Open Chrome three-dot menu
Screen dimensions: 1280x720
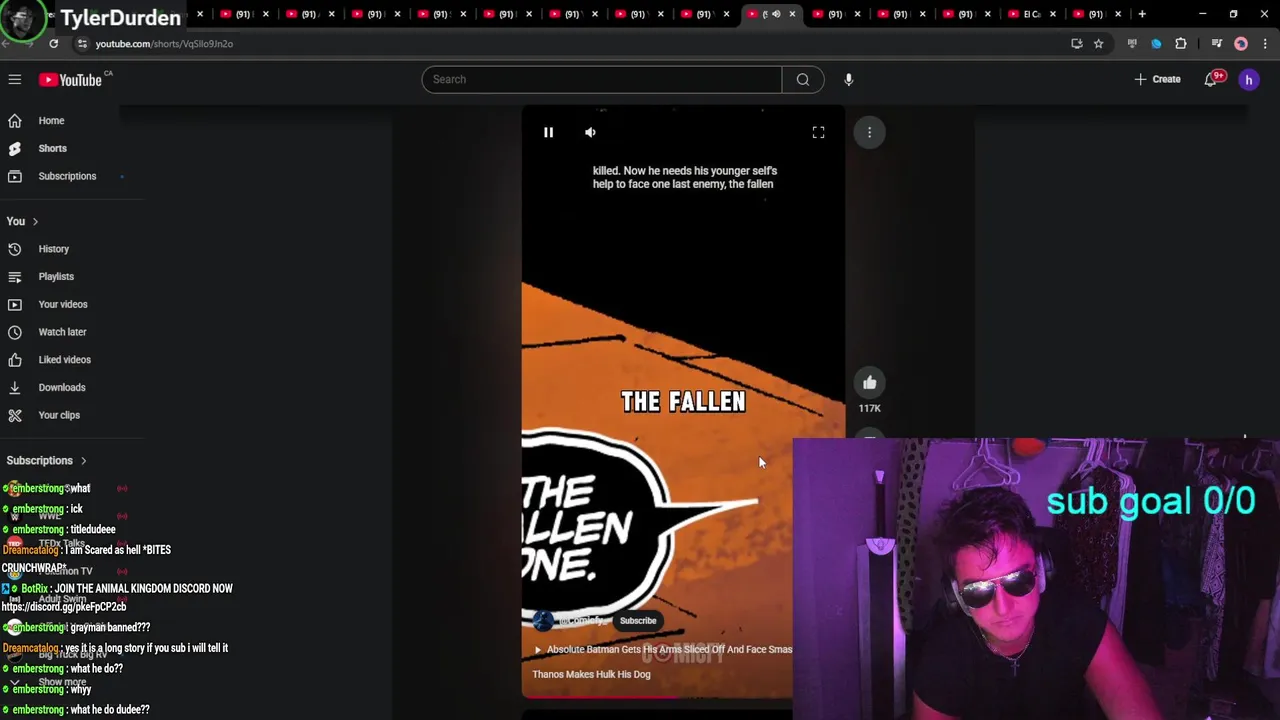coord(1265,44)
